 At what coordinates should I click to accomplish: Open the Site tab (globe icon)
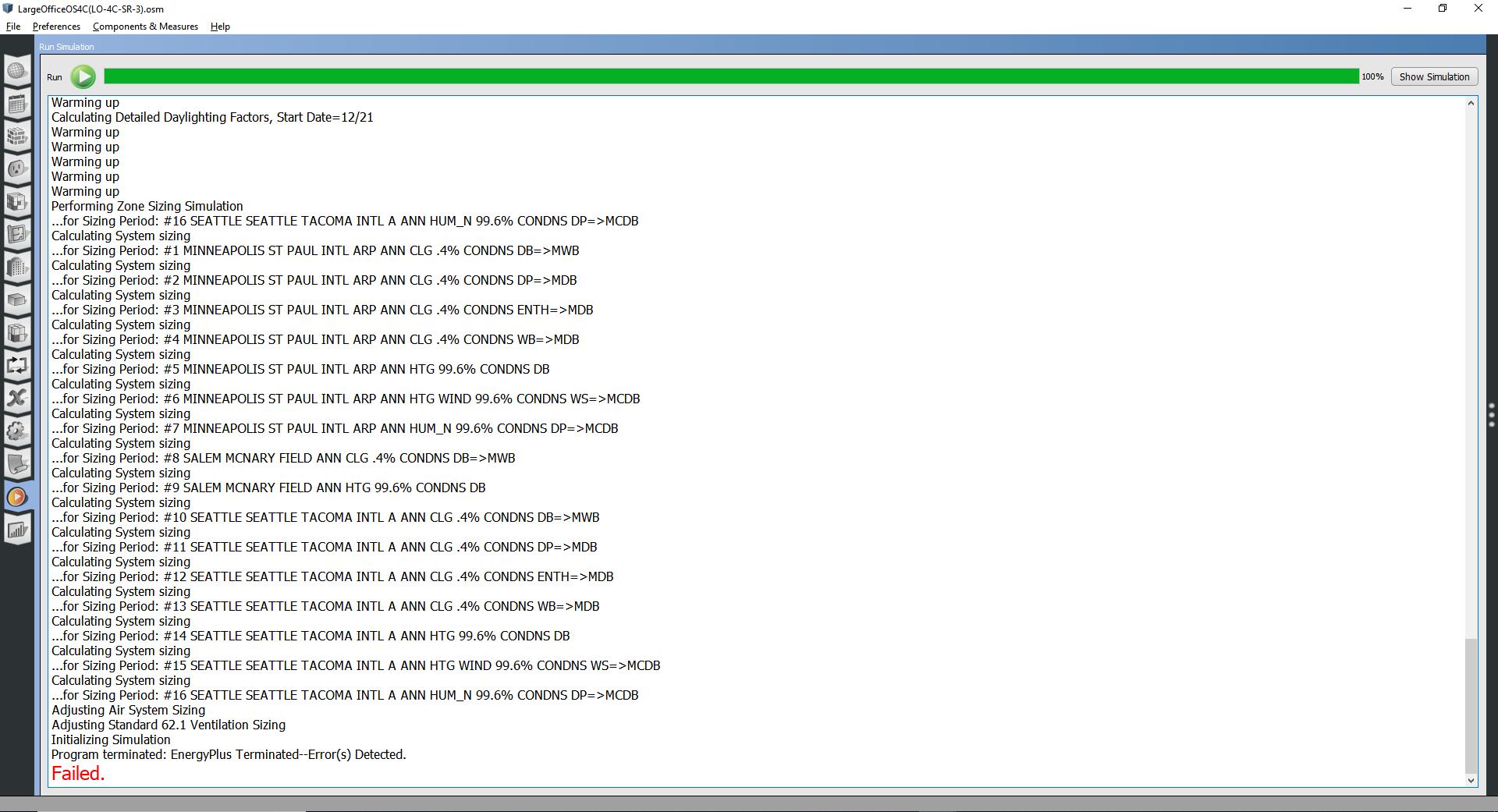(17, 71)
